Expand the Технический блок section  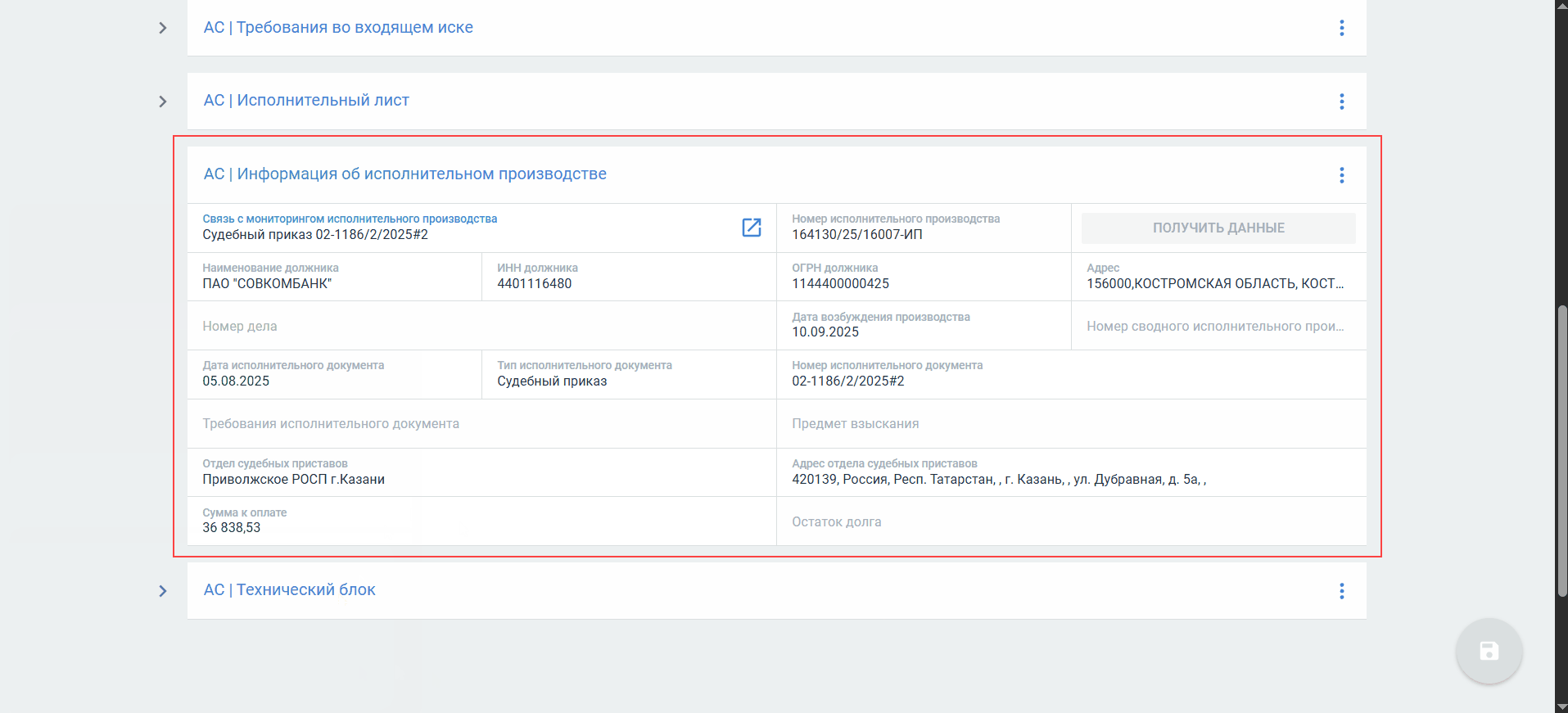coord(163,591)
